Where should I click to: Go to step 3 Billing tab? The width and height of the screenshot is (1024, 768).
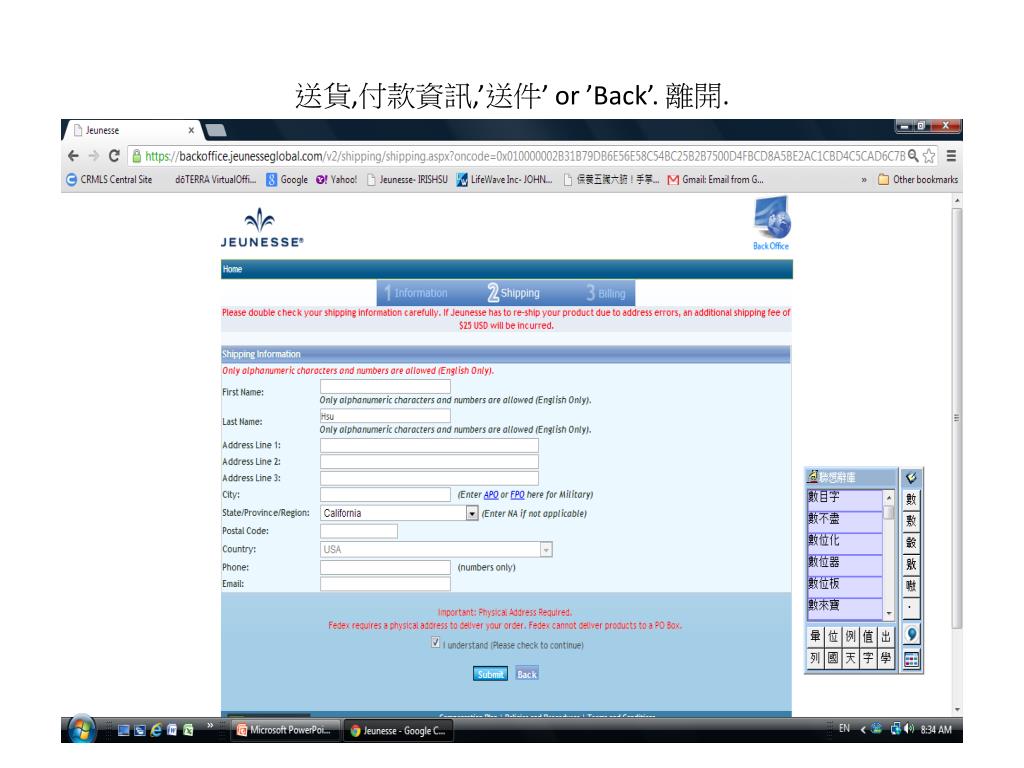605,293
